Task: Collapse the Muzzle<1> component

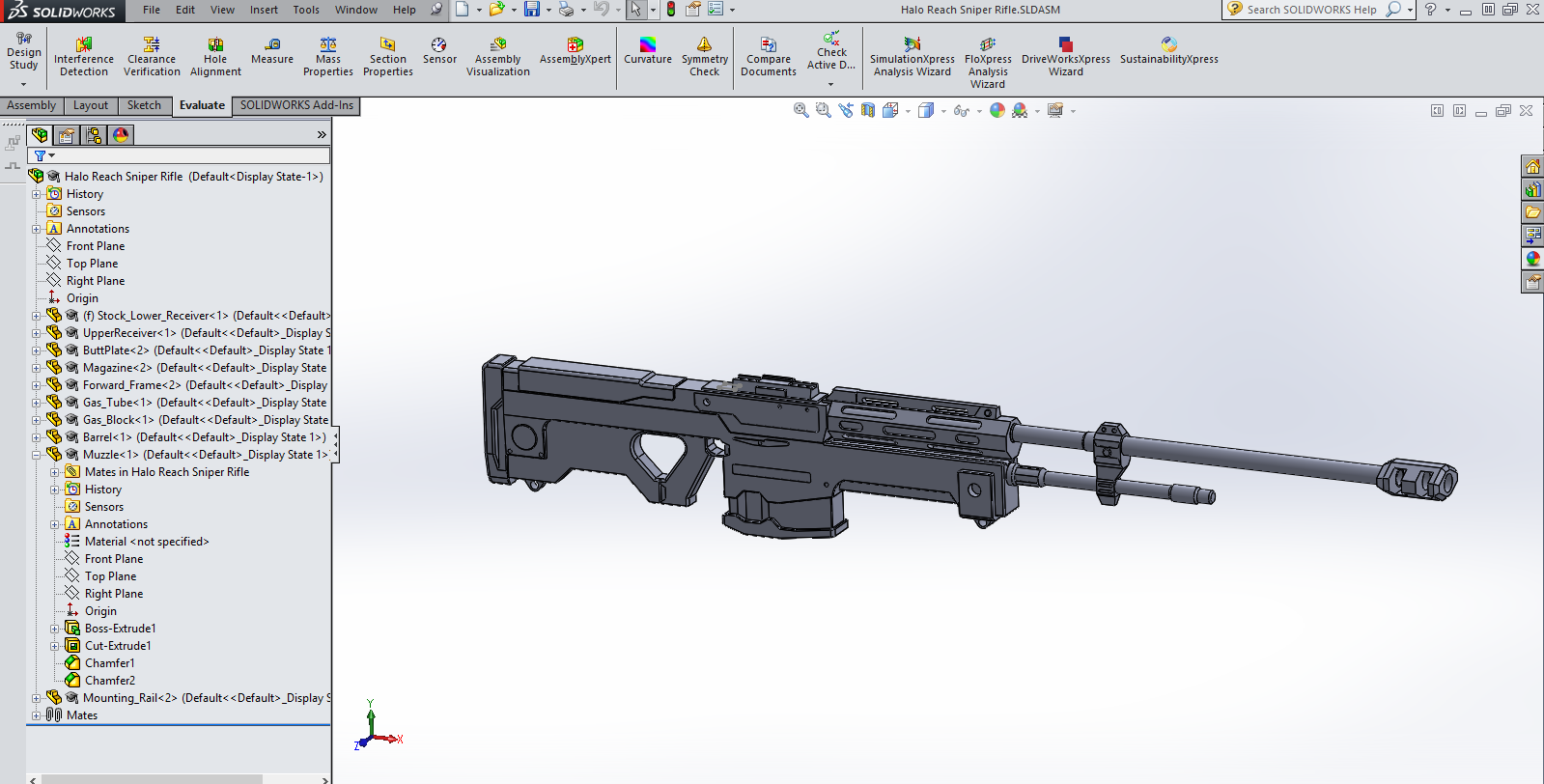Action: [x=37, y=455]
